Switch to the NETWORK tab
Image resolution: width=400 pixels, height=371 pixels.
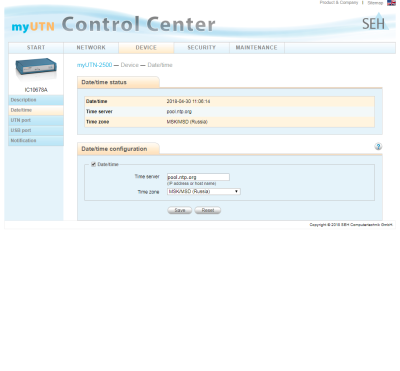(x=91, y=48)
